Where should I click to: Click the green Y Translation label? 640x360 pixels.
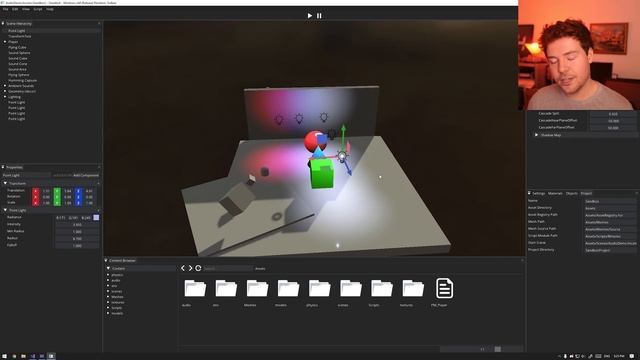[x=57, y=191]
